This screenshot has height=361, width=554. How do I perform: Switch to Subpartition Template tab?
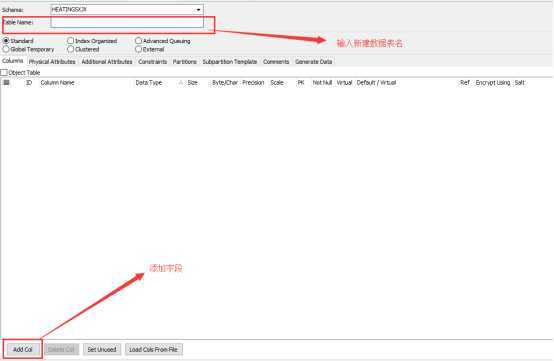pos(230,61)
